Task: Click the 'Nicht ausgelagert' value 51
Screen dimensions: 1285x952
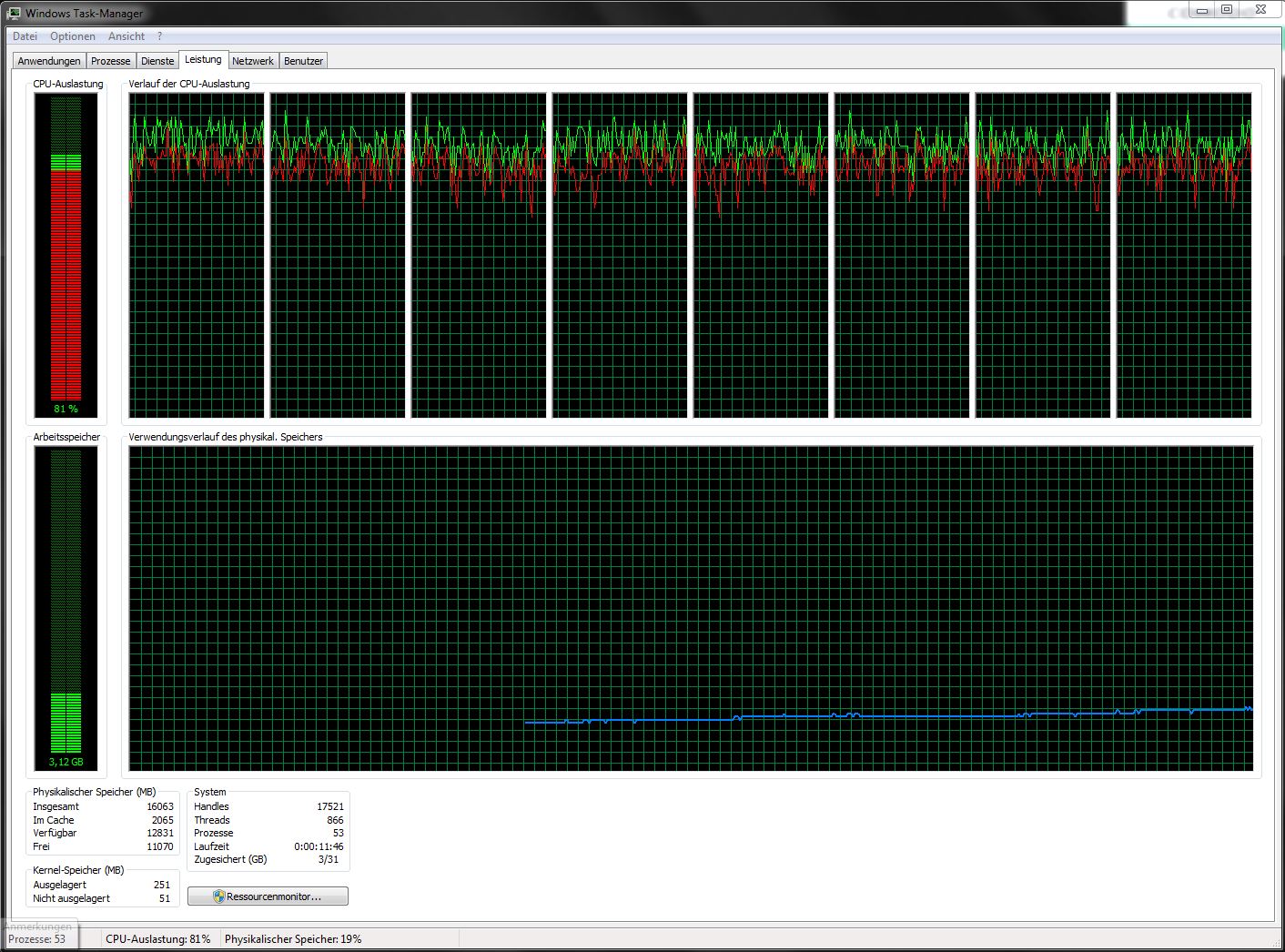Action: coord(165,898)
